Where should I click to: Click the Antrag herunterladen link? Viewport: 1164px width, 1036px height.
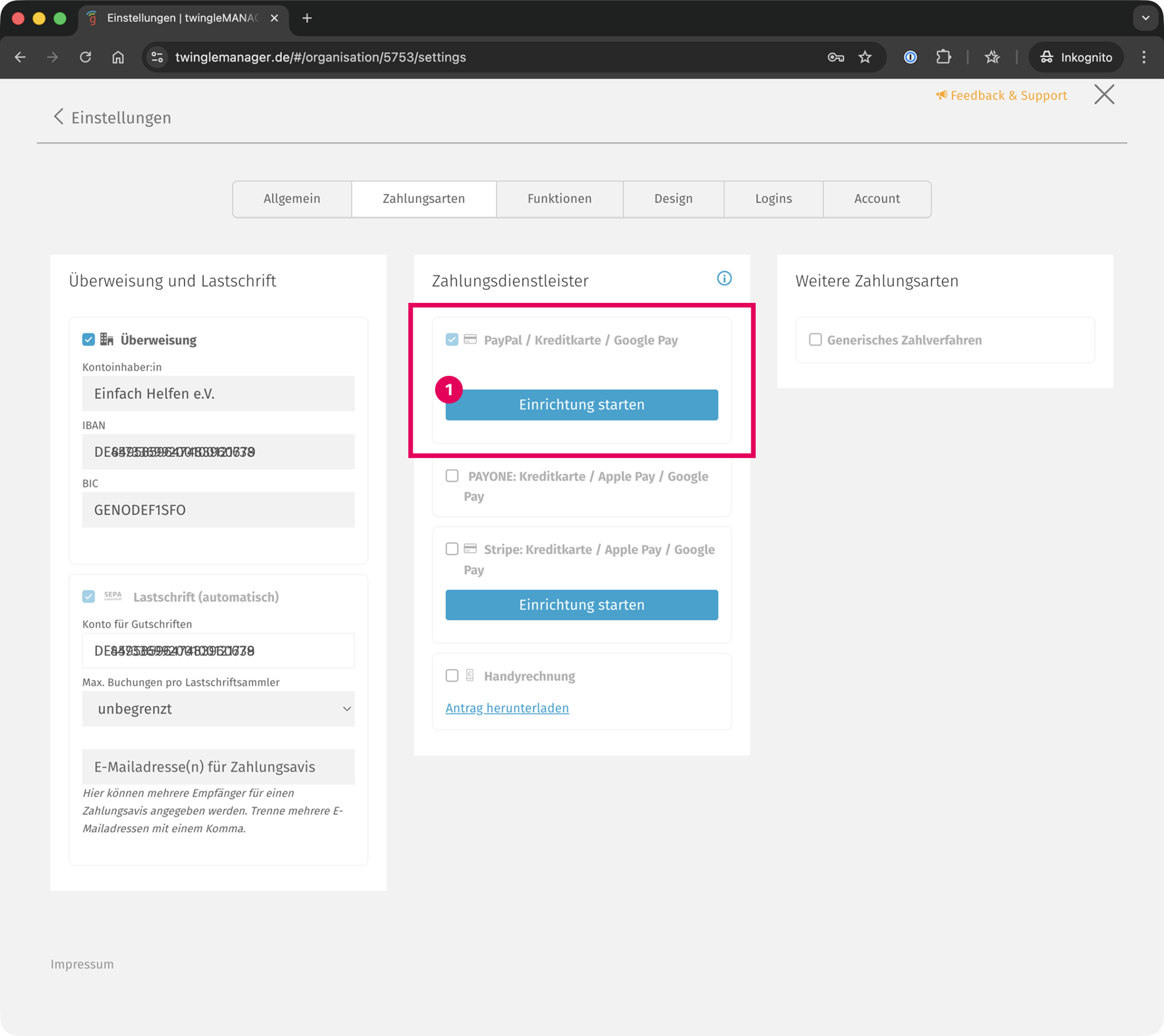(x=507, y=708)
